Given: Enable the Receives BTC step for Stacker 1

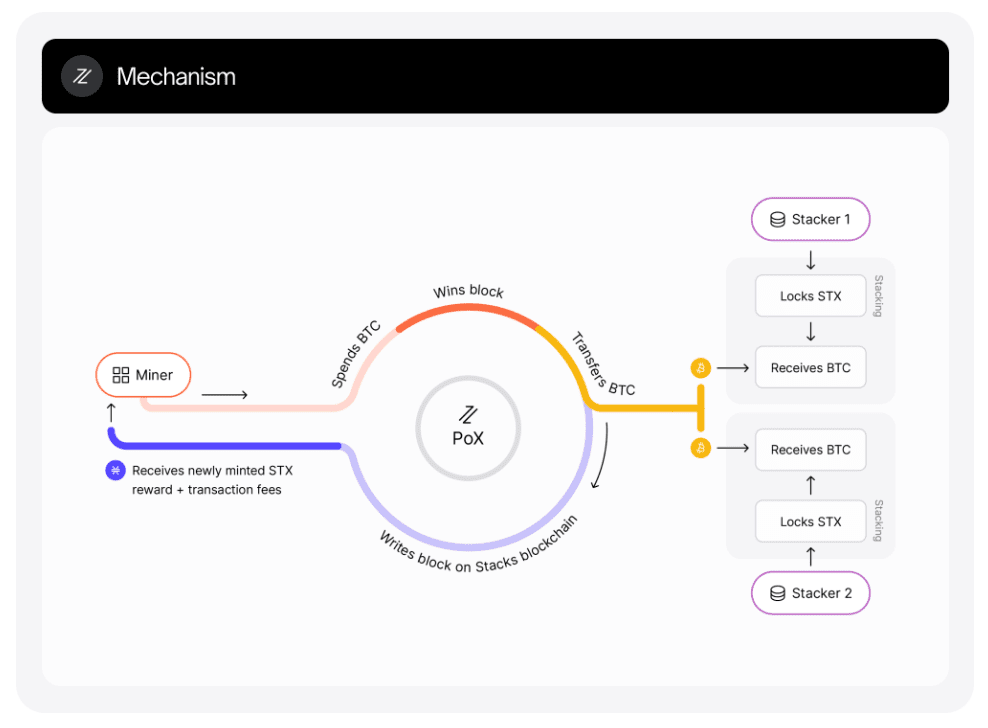Looking at the screenshot, I should 810,367.
